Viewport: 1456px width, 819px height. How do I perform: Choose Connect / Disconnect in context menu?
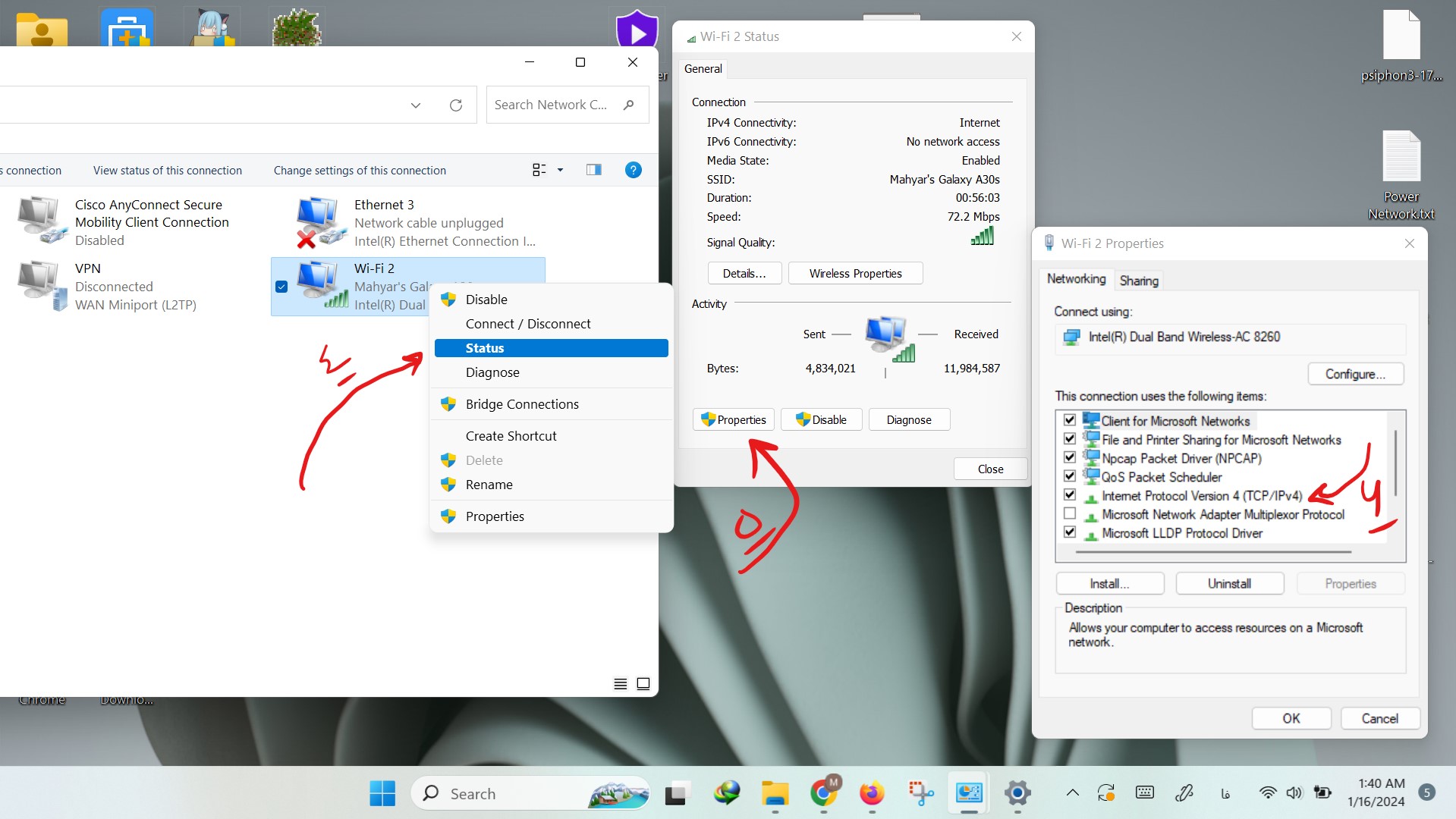point(552,324)
